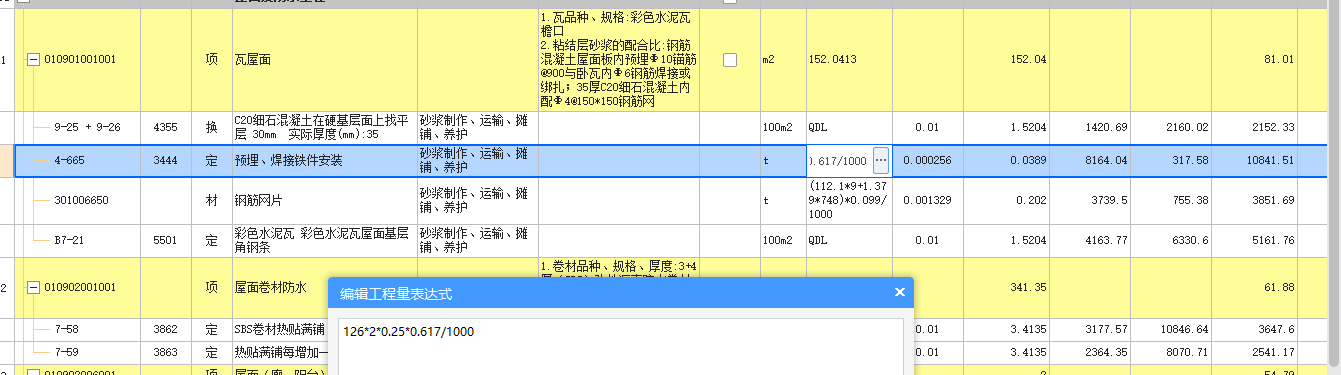Click the 编辑工程量表达式 dialog title bar
The image size is (1341, 375).
[620, 293]
